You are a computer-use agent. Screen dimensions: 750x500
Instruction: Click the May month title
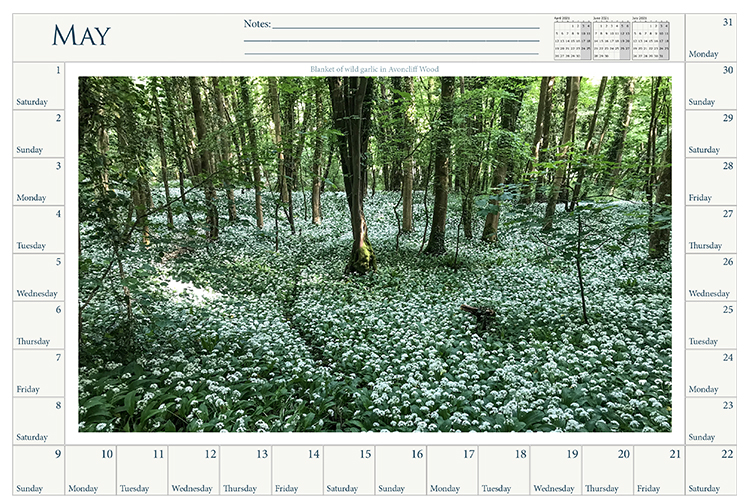coord(81,36)
